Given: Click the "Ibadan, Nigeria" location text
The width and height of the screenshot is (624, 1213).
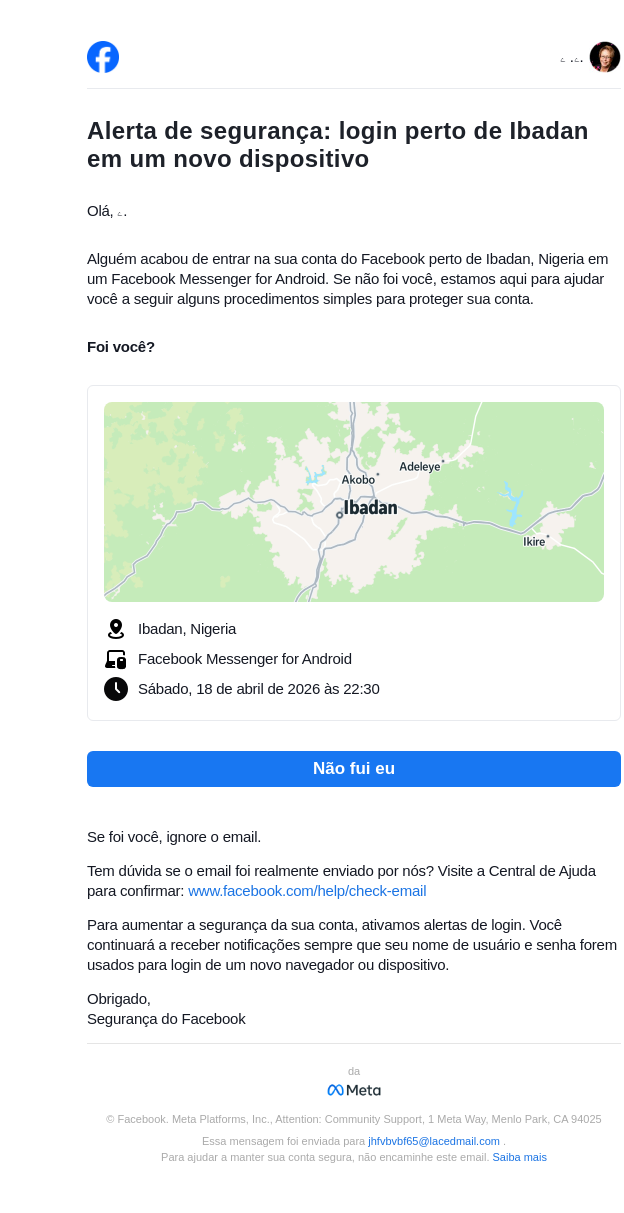Looking at the screenshot, I should [x=187, y=629].
